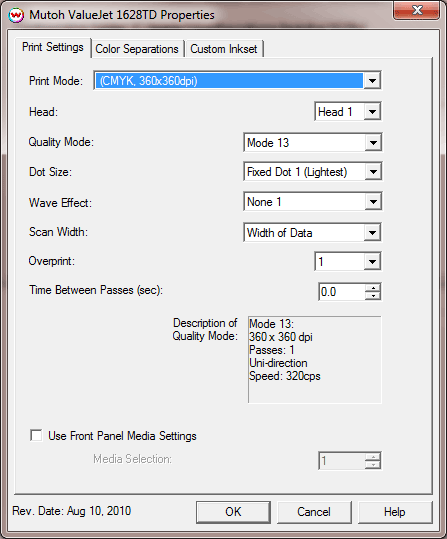
Task: Decrease Time Between Passes with down arrow
Action: click(x=373, y=296)
